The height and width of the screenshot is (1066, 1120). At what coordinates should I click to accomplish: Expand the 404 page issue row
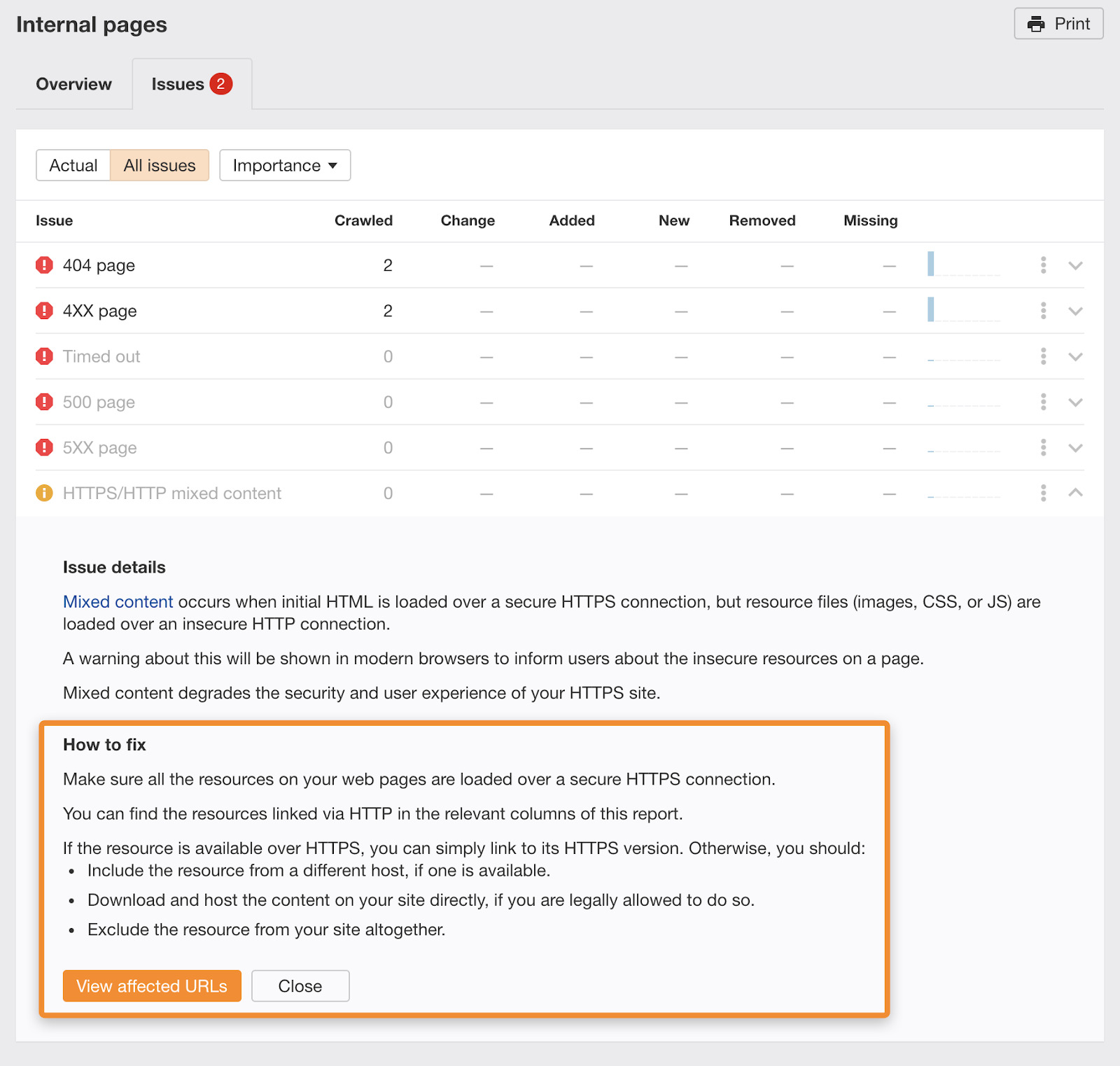(x=1074, y=265)
